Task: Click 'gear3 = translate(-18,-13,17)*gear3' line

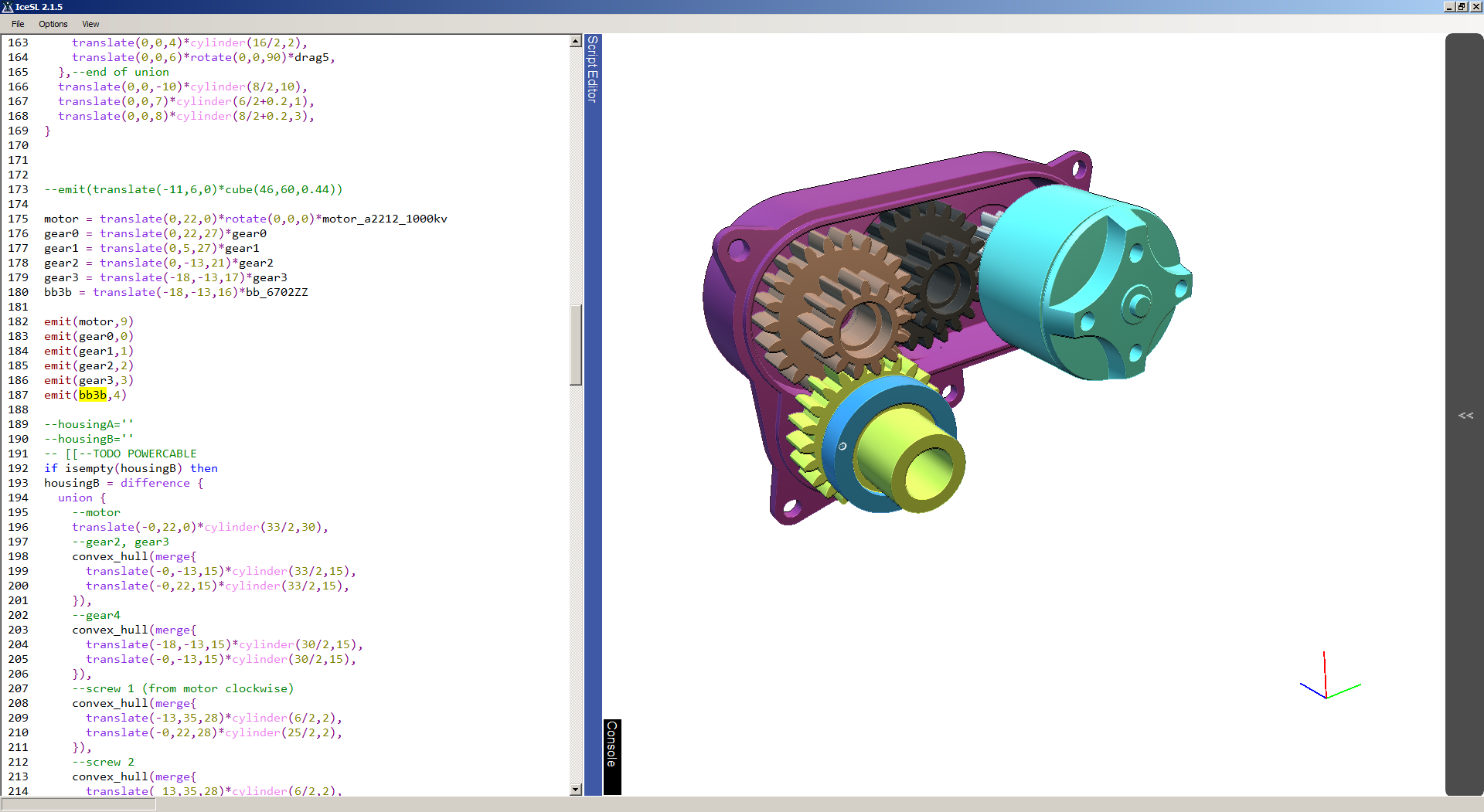Action: pyautogui.click(x=165, y=277)
